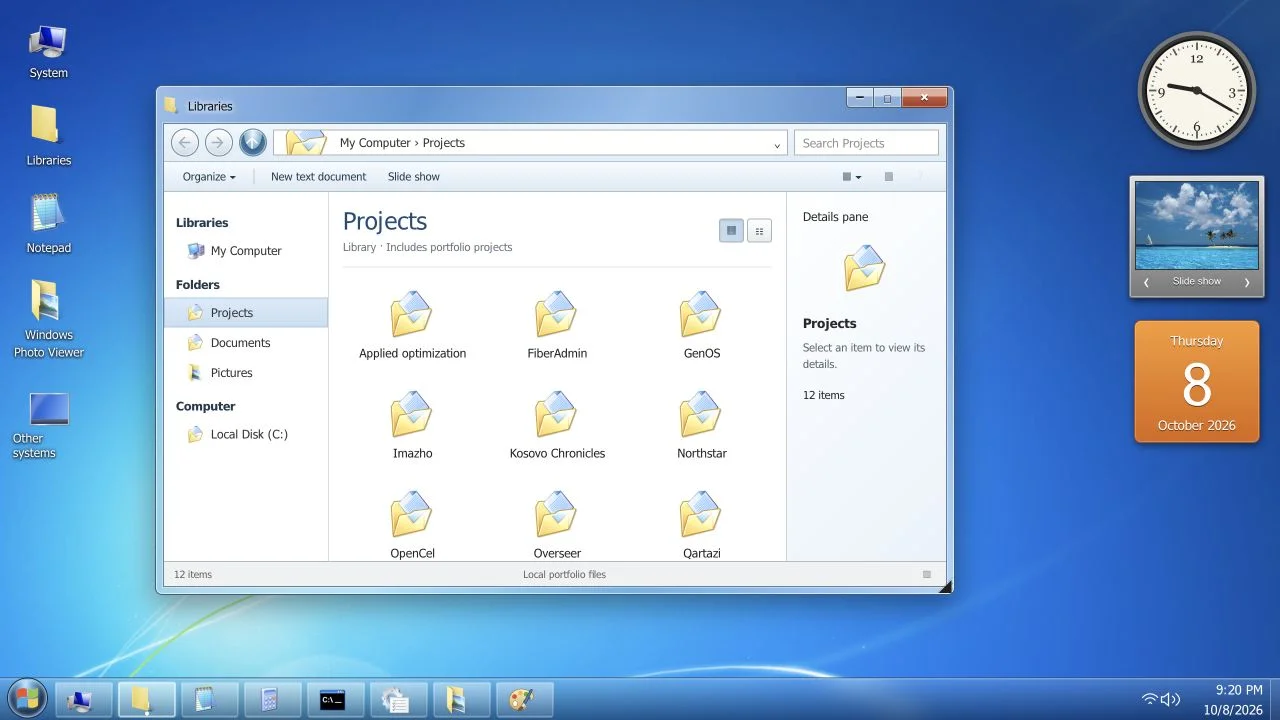Select the Overseer folder
Image resolution: width=1280 pixels, height=720 pixels.
point(557,524)
